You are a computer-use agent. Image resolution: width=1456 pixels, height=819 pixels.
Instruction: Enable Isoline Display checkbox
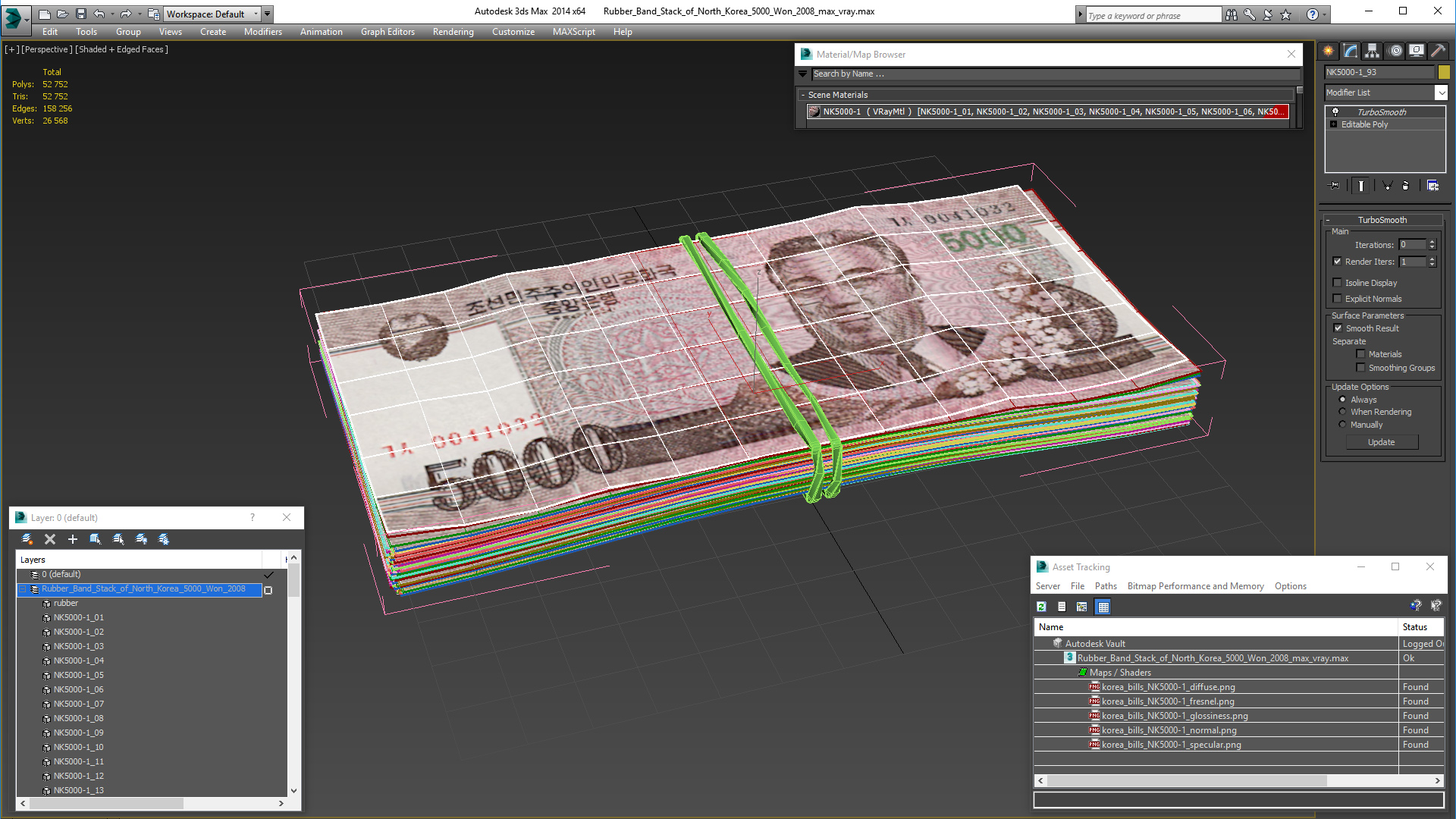click(1338, 283)
